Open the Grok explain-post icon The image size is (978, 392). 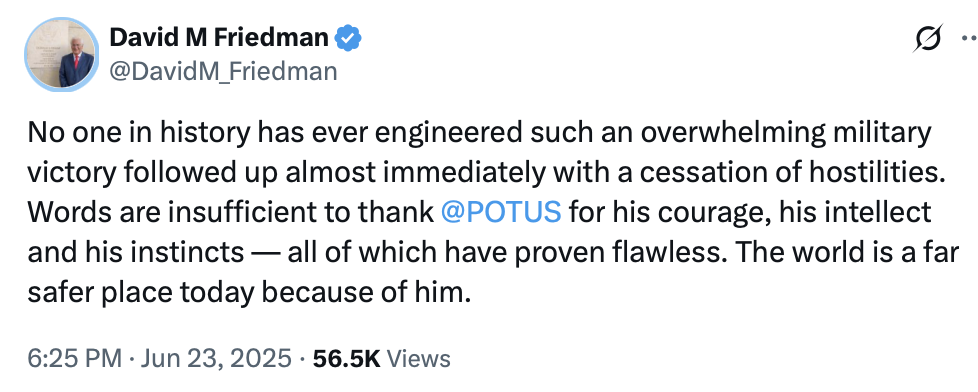[x=927, y=39]
